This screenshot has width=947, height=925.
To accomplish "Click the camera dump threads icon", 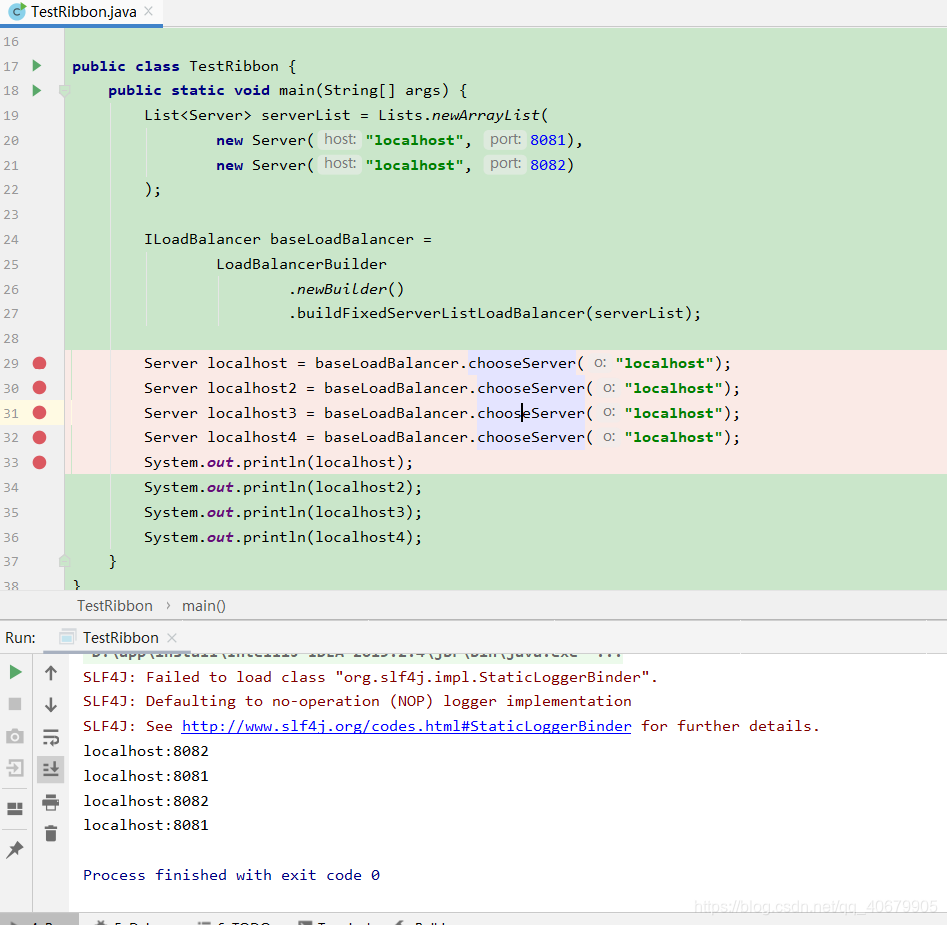I will click(x=15, y=736).
